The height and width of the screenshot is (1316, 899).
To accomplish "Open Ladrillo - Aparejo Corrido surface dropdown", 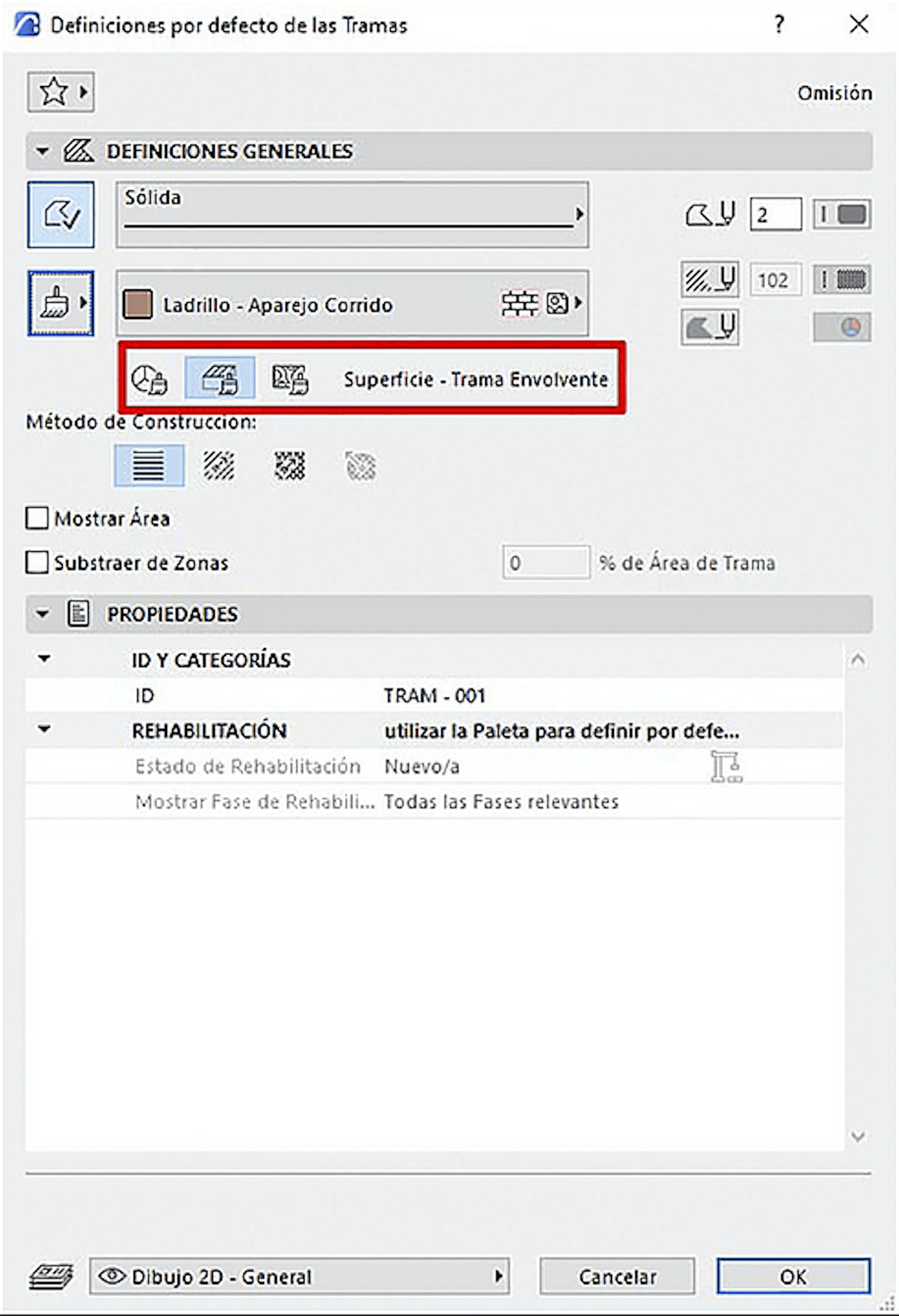I will pos(352,304).
